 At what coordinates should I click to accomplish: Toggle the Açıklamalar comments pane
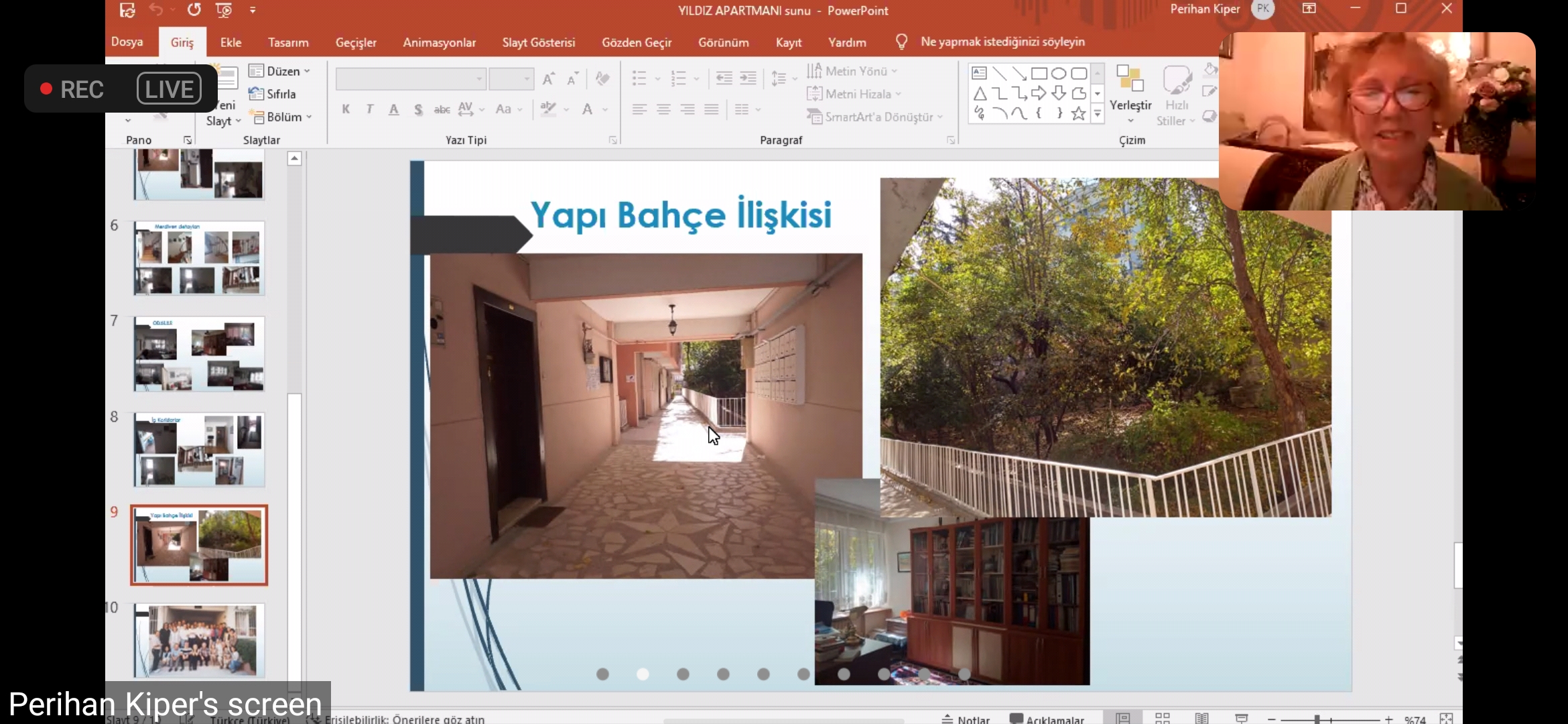pos(1047,719)
